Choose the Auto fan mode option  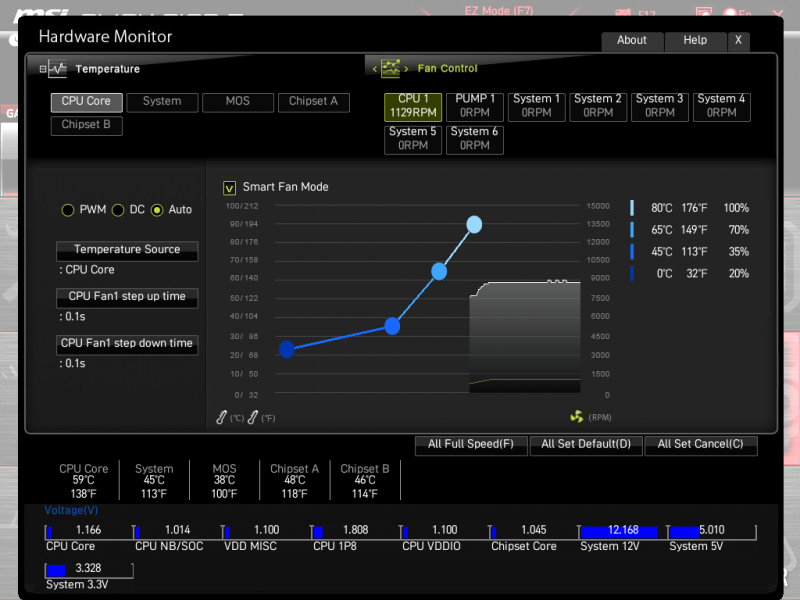point(157,210)
